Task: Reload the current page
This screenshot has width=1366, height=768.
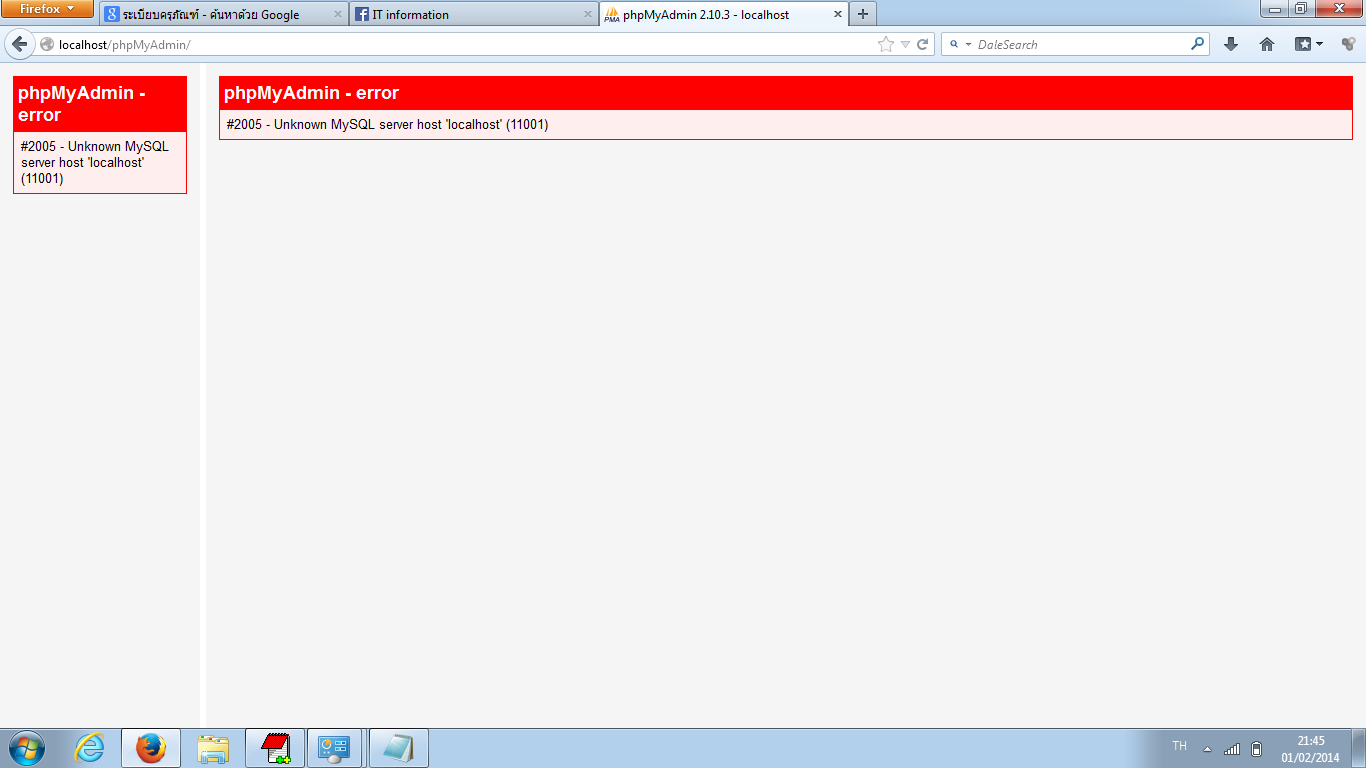Action: click(x=923, y=44)
